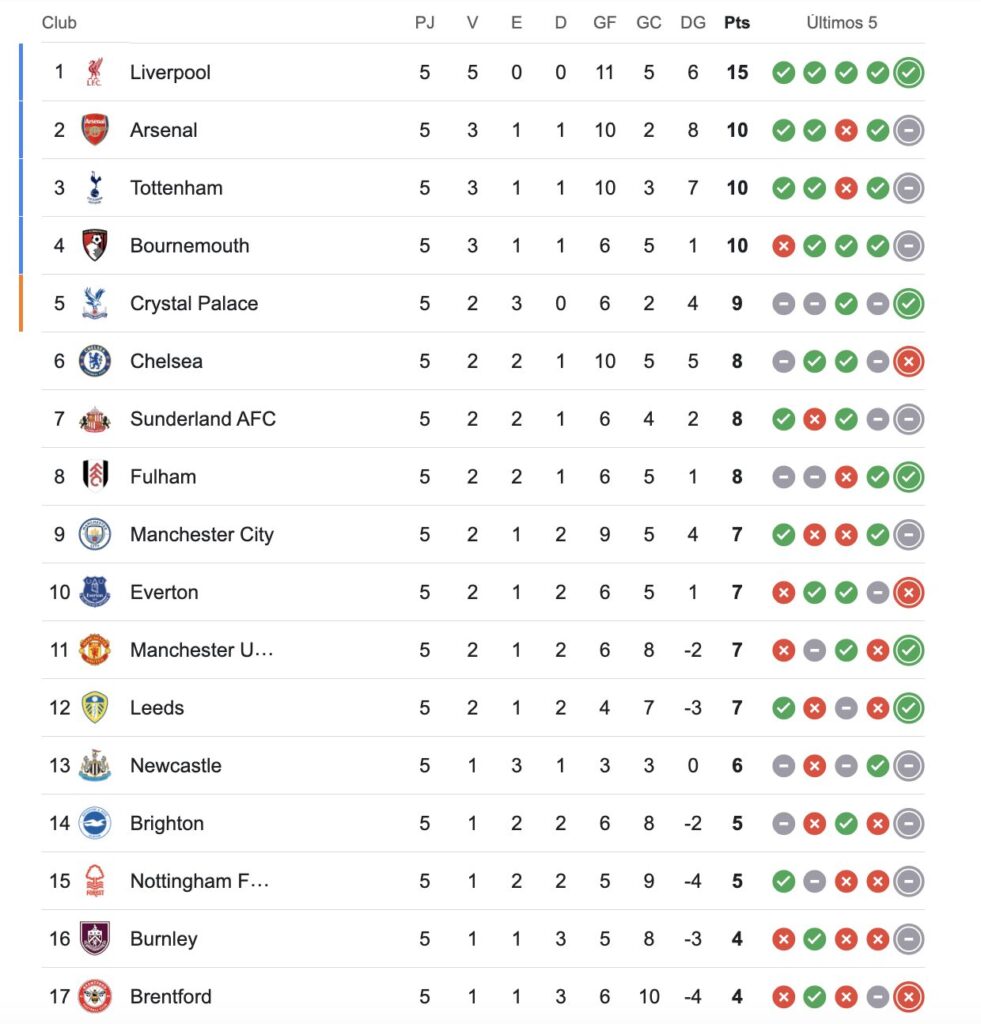Click the Pts column header
The width and height of the screenshot is (981, 1024).
(737, 22)
